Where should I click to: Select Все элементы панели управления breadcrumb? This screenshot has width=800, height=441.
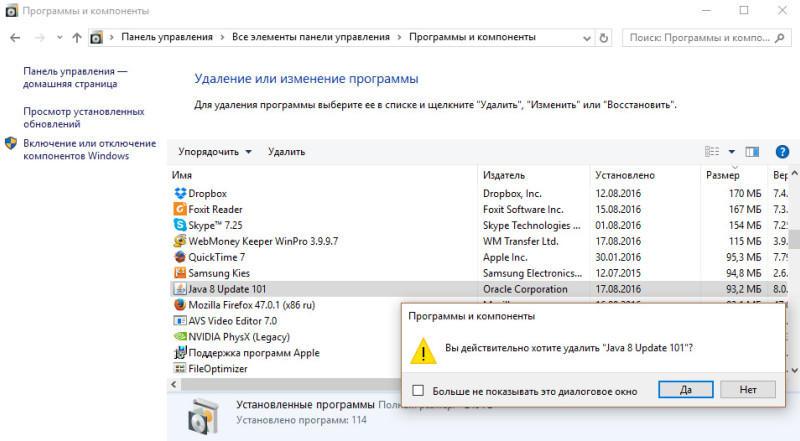pos(311,37)
